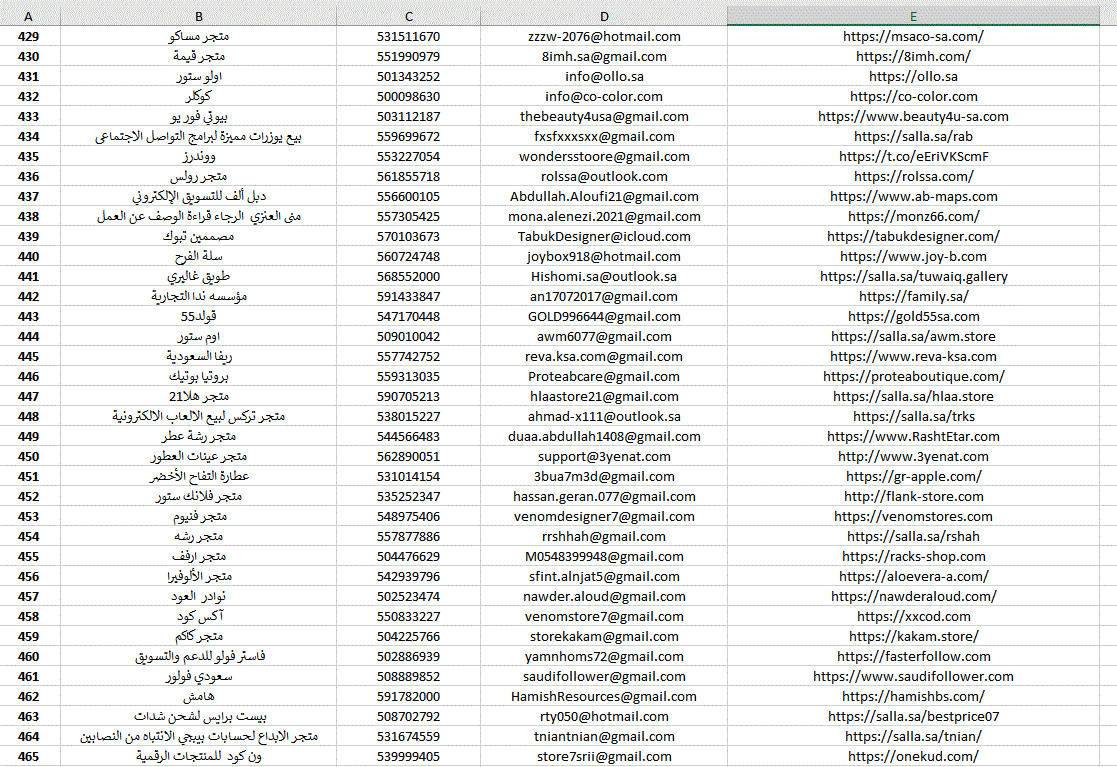Select cell awm6077@gmail.com
The image size is (1117, 767).
tap(604, 335)
